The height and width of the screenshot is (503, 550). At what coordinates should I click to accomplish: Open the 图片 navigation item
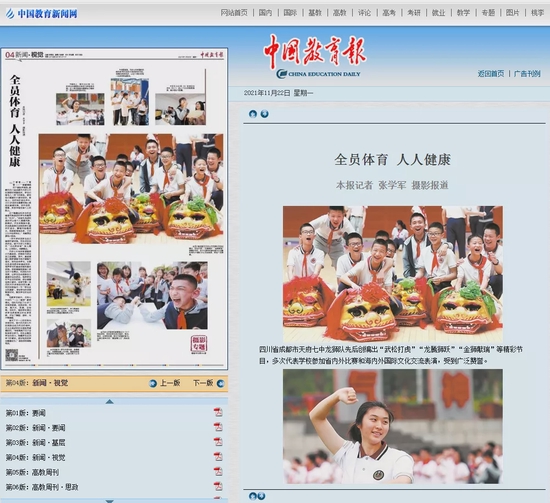(x=512, y=13)
